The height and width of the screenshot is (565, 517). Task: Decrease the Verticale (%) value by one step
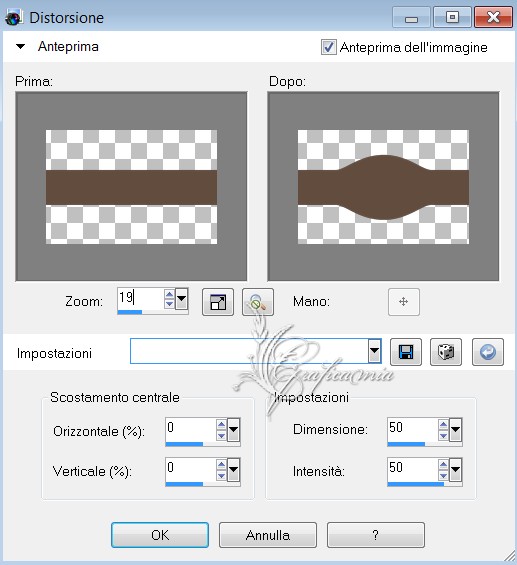coord(221,476)
